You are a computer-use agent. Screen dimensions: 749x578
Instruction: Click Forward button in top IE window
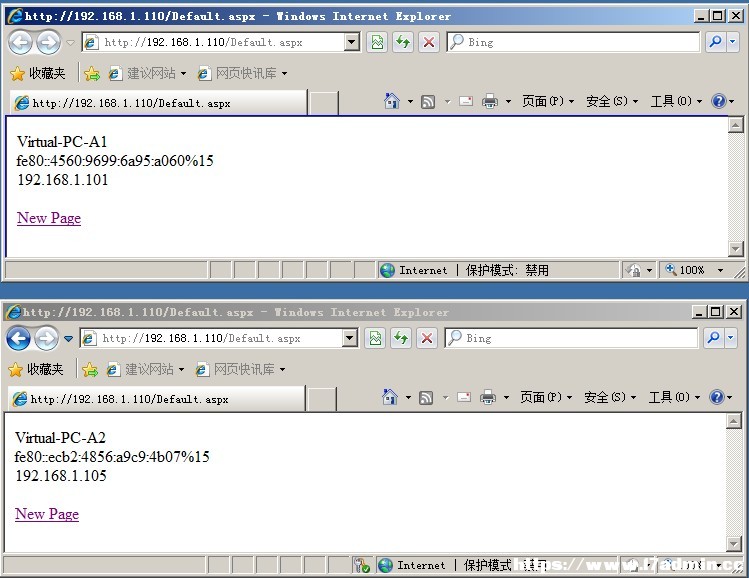(49, 43)
